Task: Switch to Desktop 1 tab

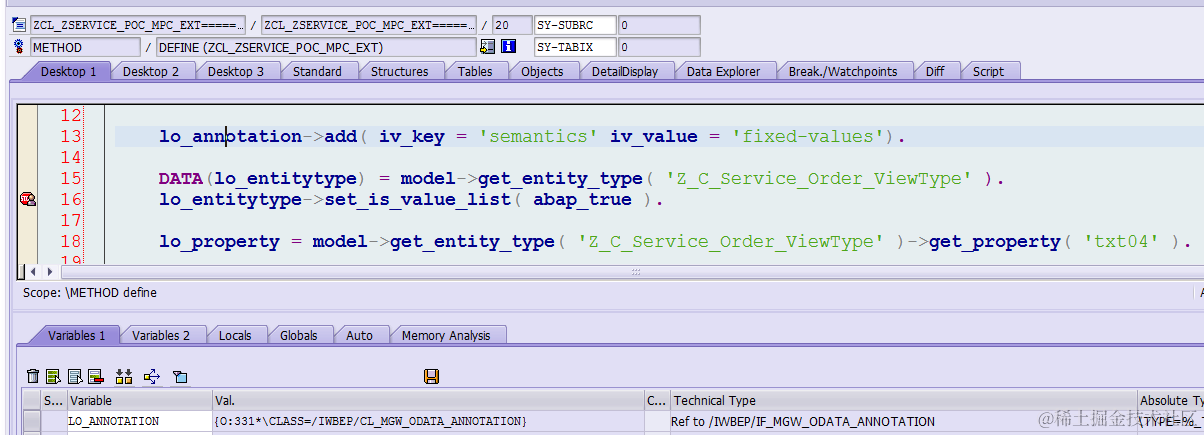Action: click(68, 71)
